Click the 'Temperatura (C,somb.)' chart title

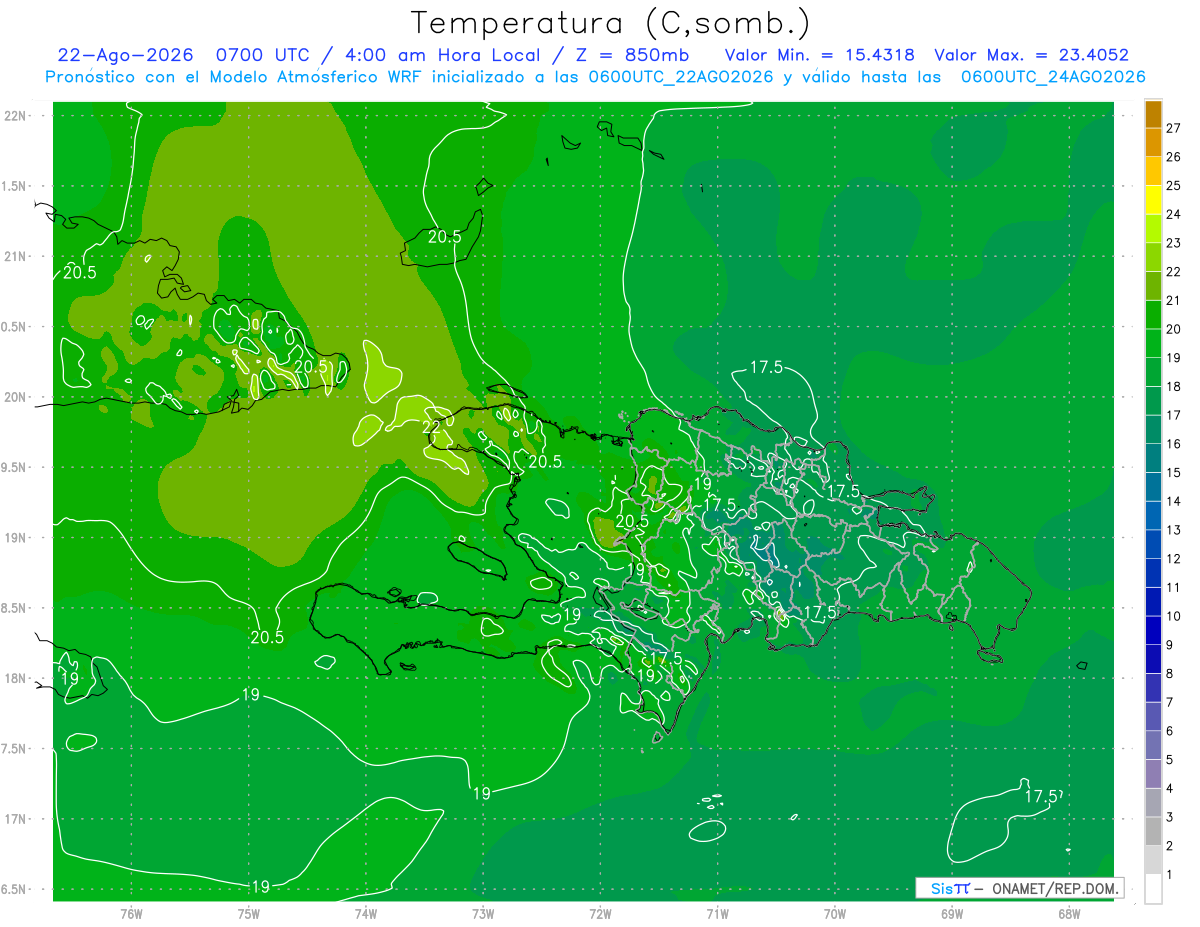[x=610, y=23]
